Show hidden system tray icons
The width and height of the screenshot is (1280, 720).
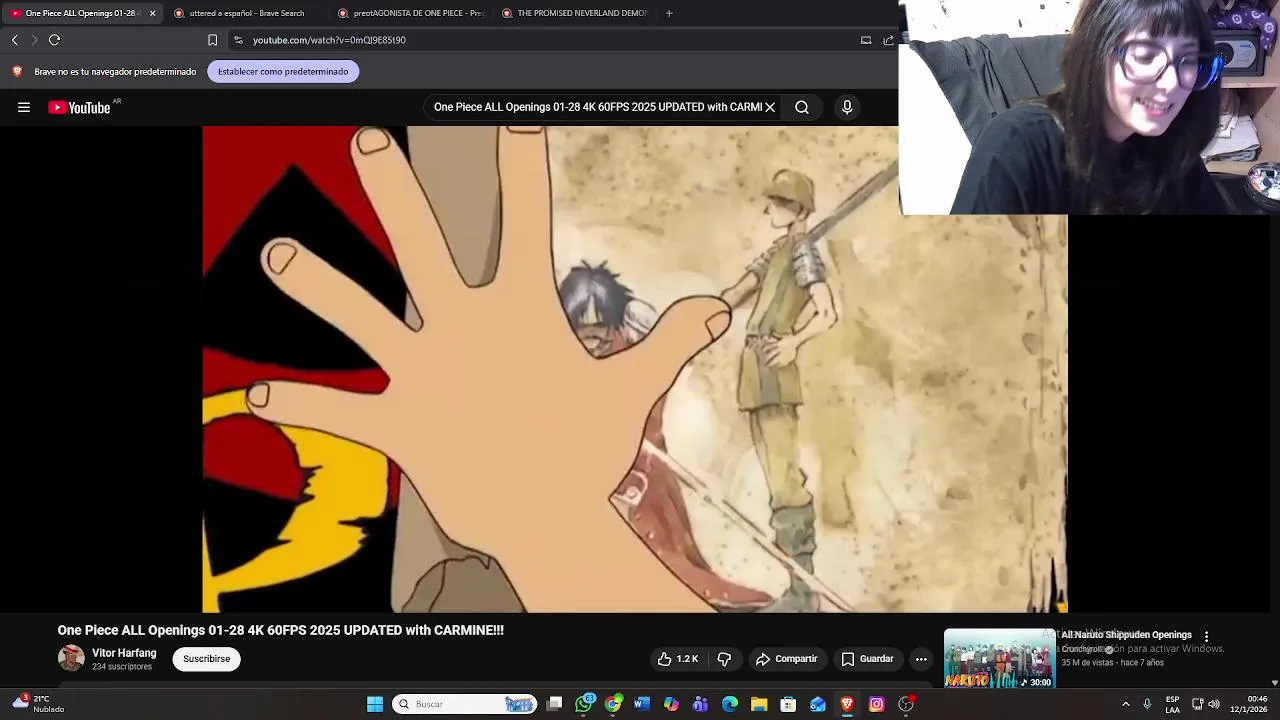click(1126, 704)
